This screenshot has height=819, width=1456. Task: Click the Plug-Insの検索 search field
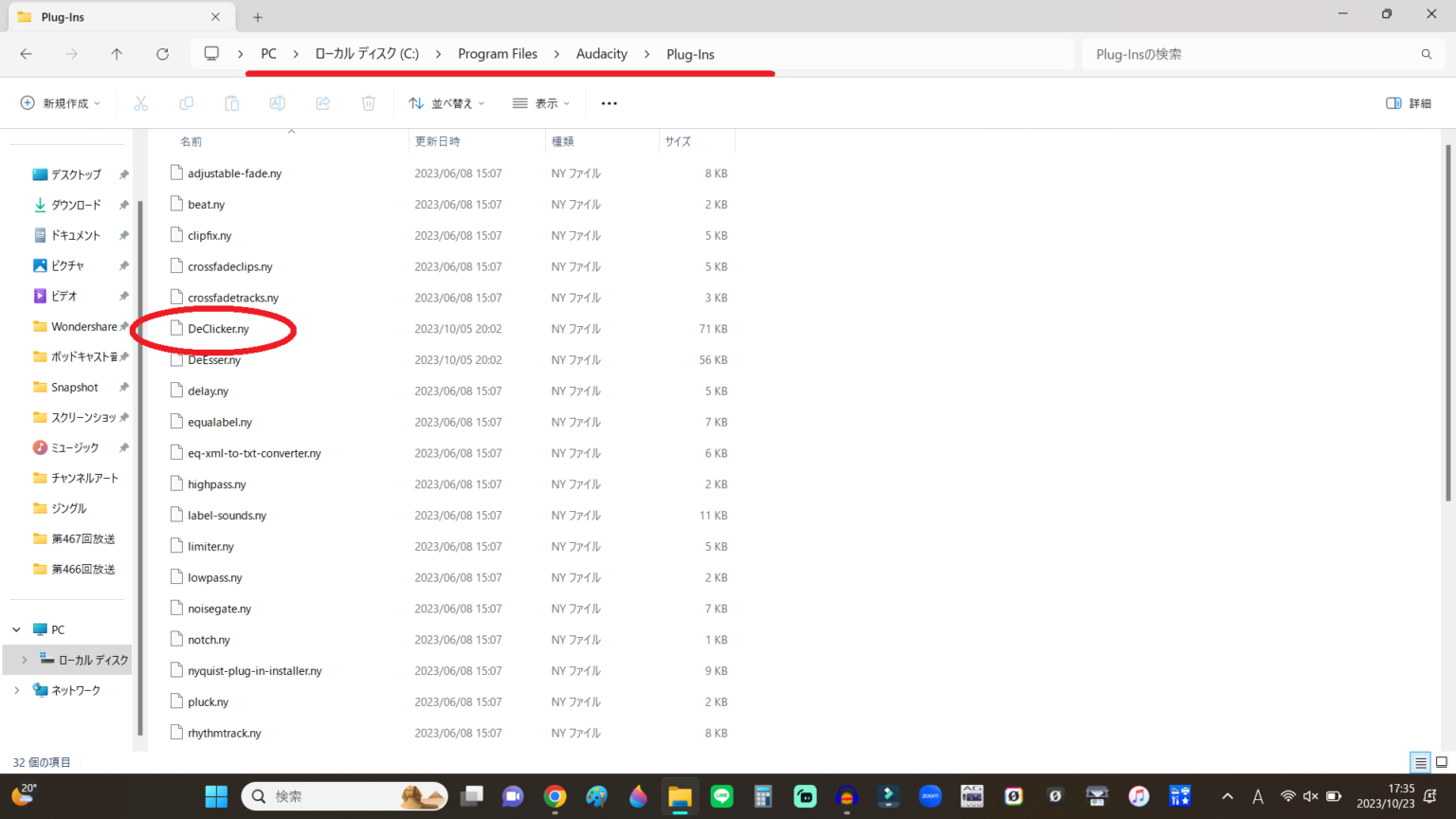coord(1251,54)
